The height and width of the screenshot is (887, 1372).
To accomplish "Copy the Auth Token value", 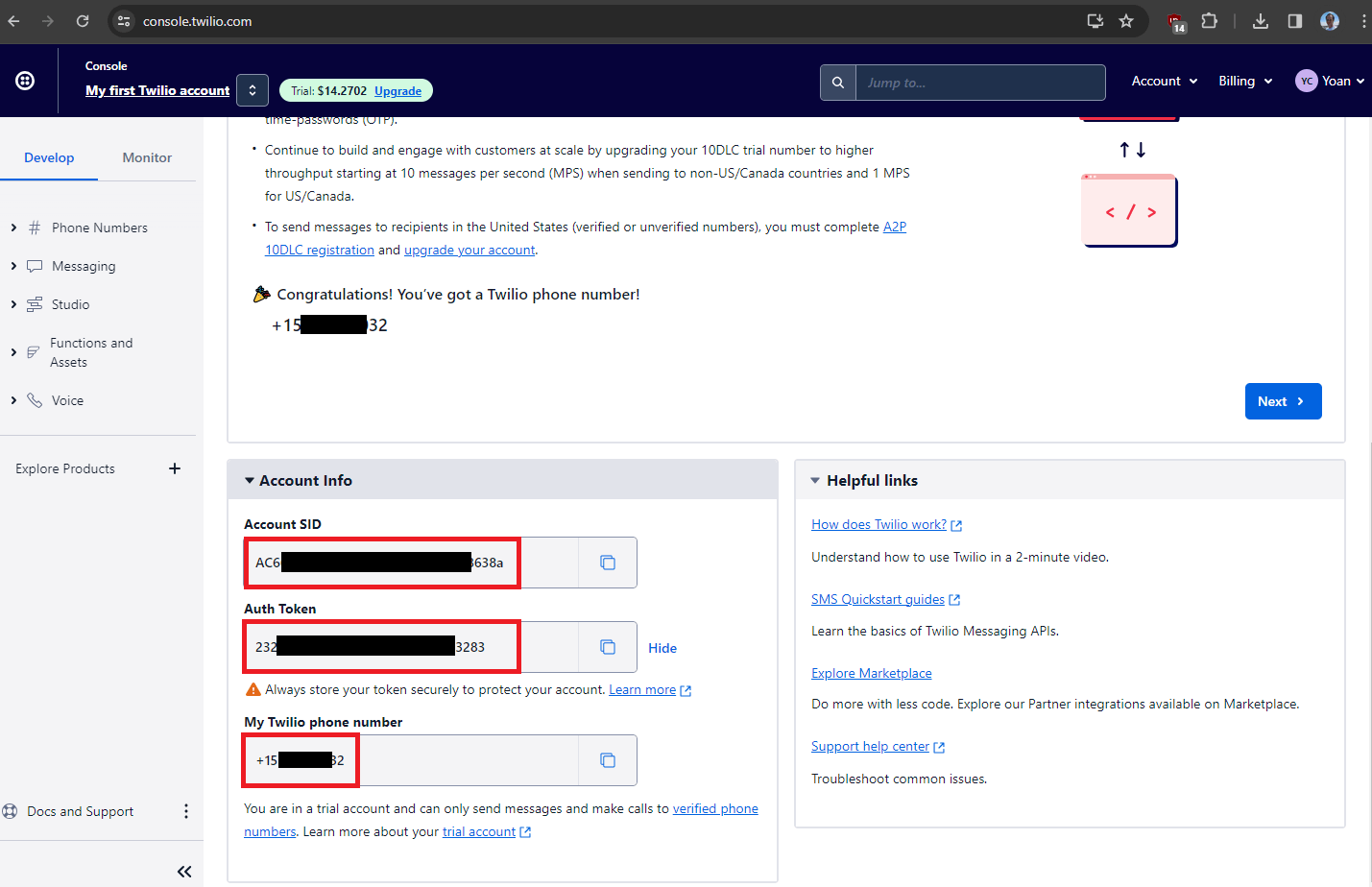I will tap(608, 647).
